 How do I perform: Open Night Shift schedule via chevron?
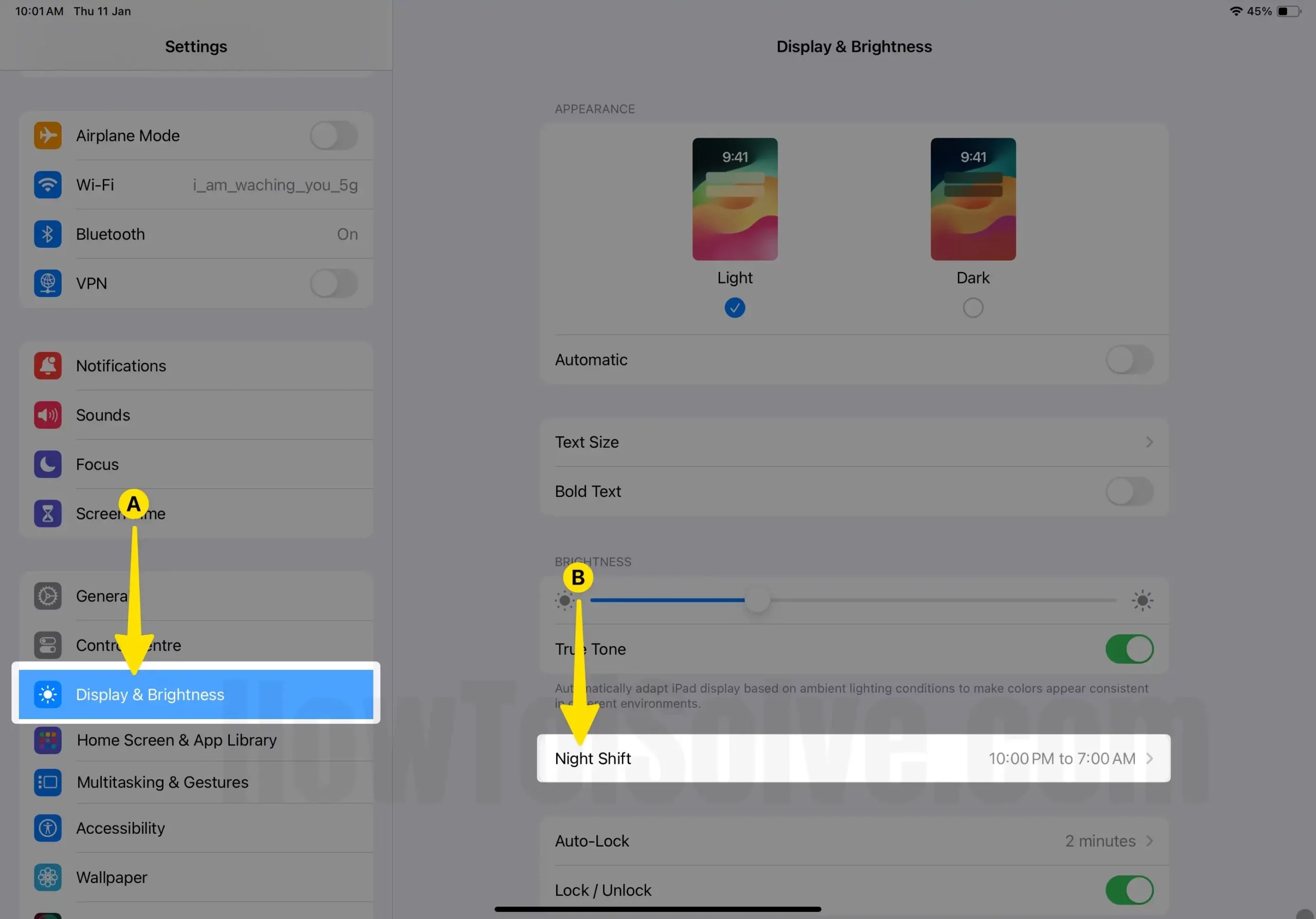coord(1150,758)
